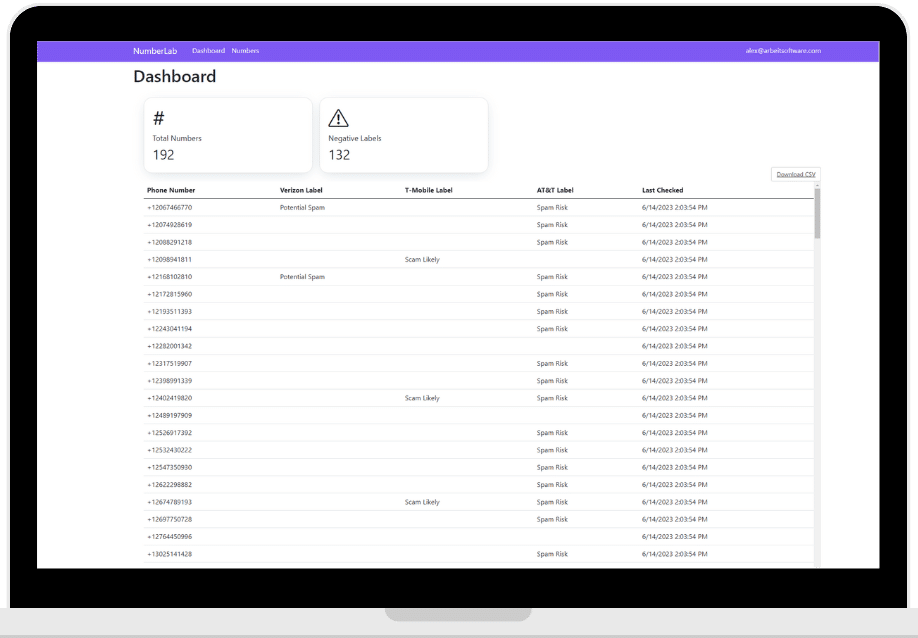Click the NumberLab brand logo
The width and height of the screenshot is (918, 638).
[154, 51]
